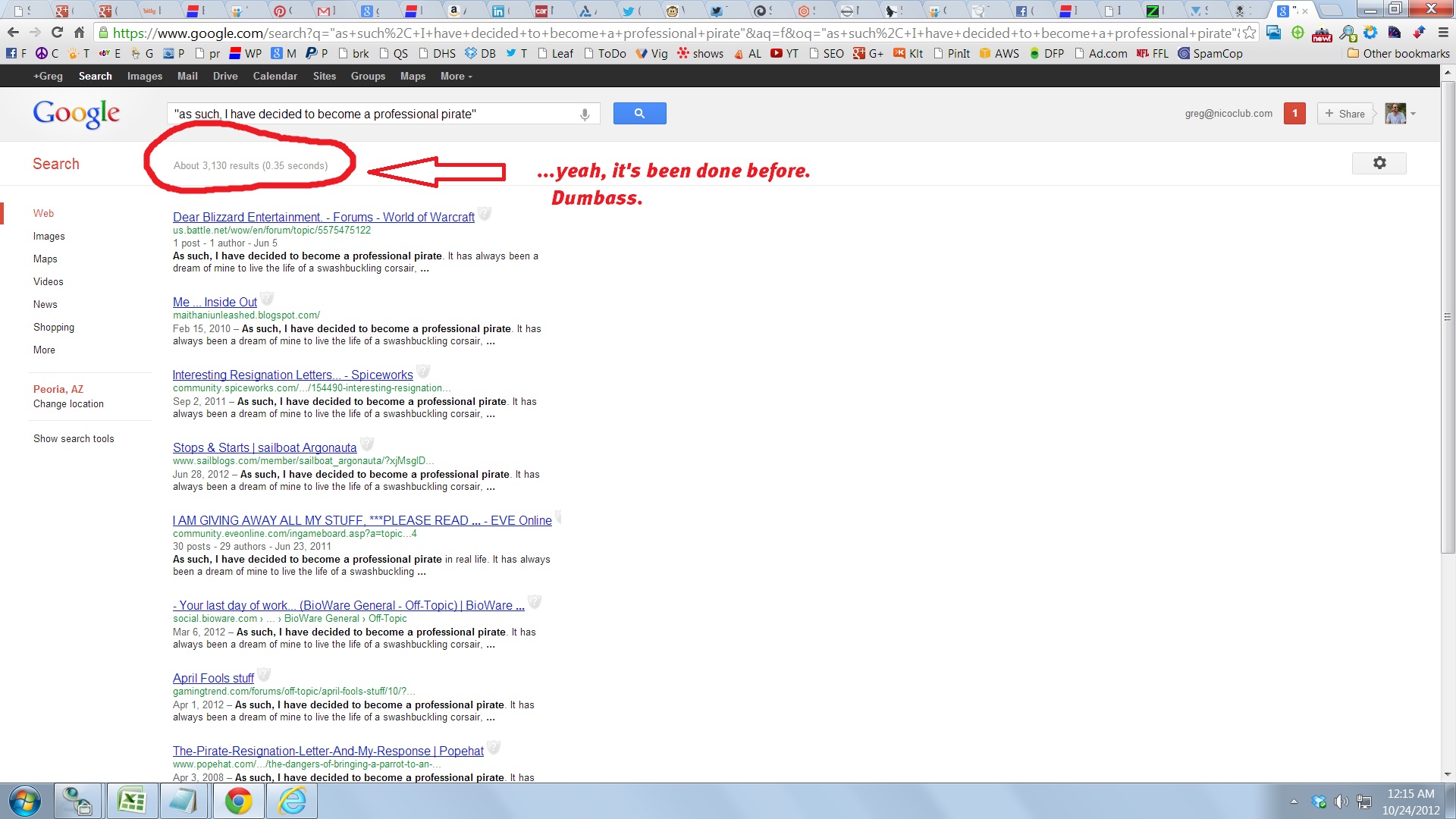Image resolution: width=1456 pixels, height=819 pixels.
Task: Close the active Google search tab
Action: 1304,11
